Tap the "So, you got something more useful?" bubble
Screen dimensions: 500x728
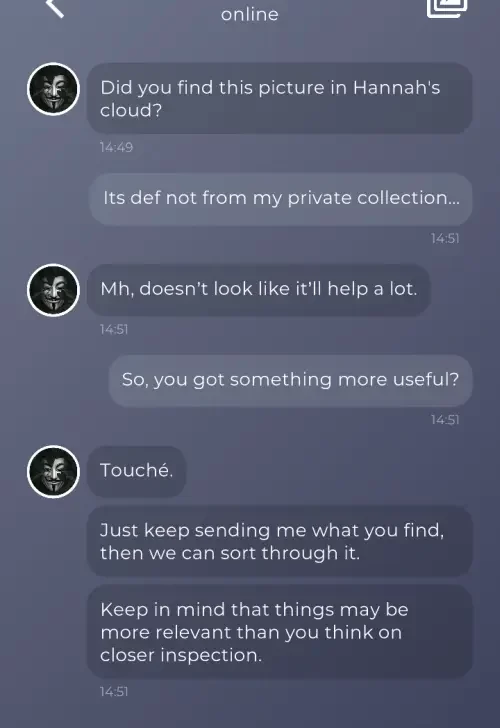(x=291, y=381)
